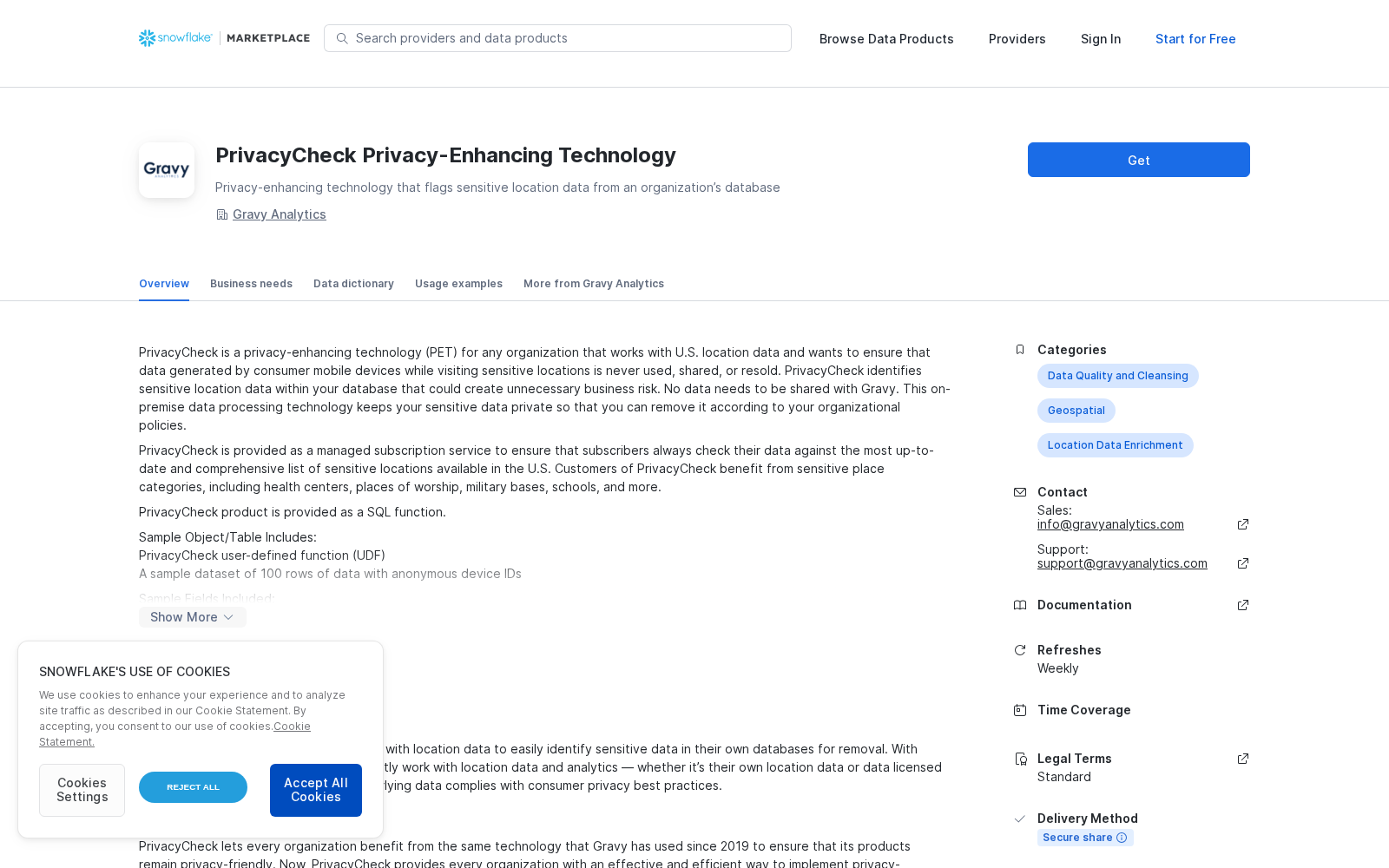The image size is (1389, 868).
Task: Click the Sign In link
Action: pos(1101,39)
